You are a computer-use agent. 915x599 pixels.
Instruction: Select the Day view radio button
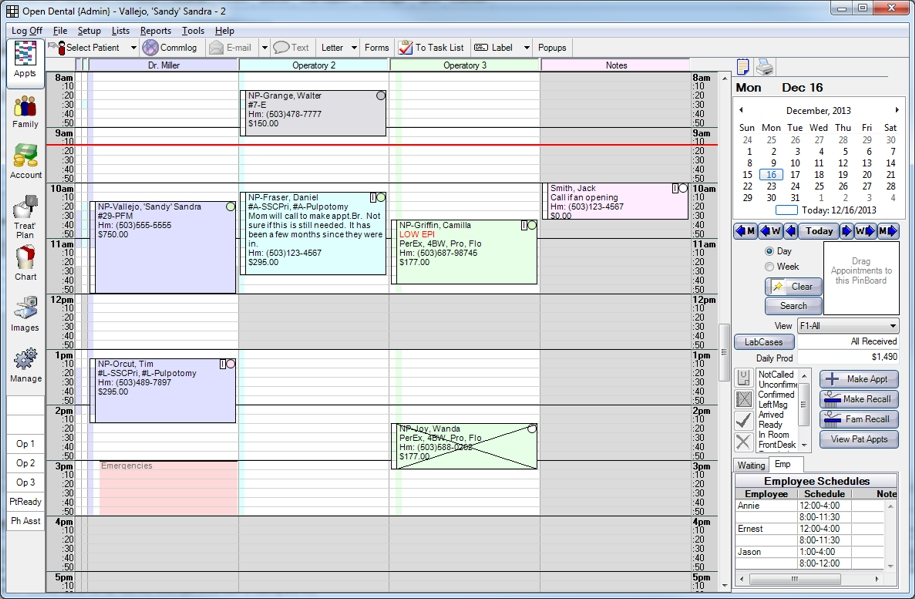pyautogui.click(x=769, y=251)
